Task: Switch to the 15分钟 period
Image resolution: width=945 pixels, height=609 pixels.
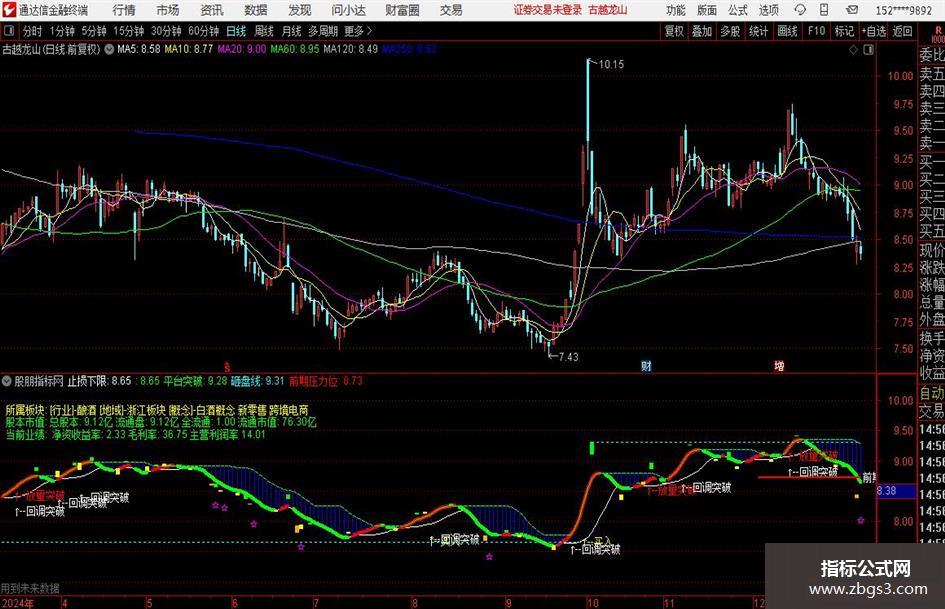Action: click(x=128, y=31)
